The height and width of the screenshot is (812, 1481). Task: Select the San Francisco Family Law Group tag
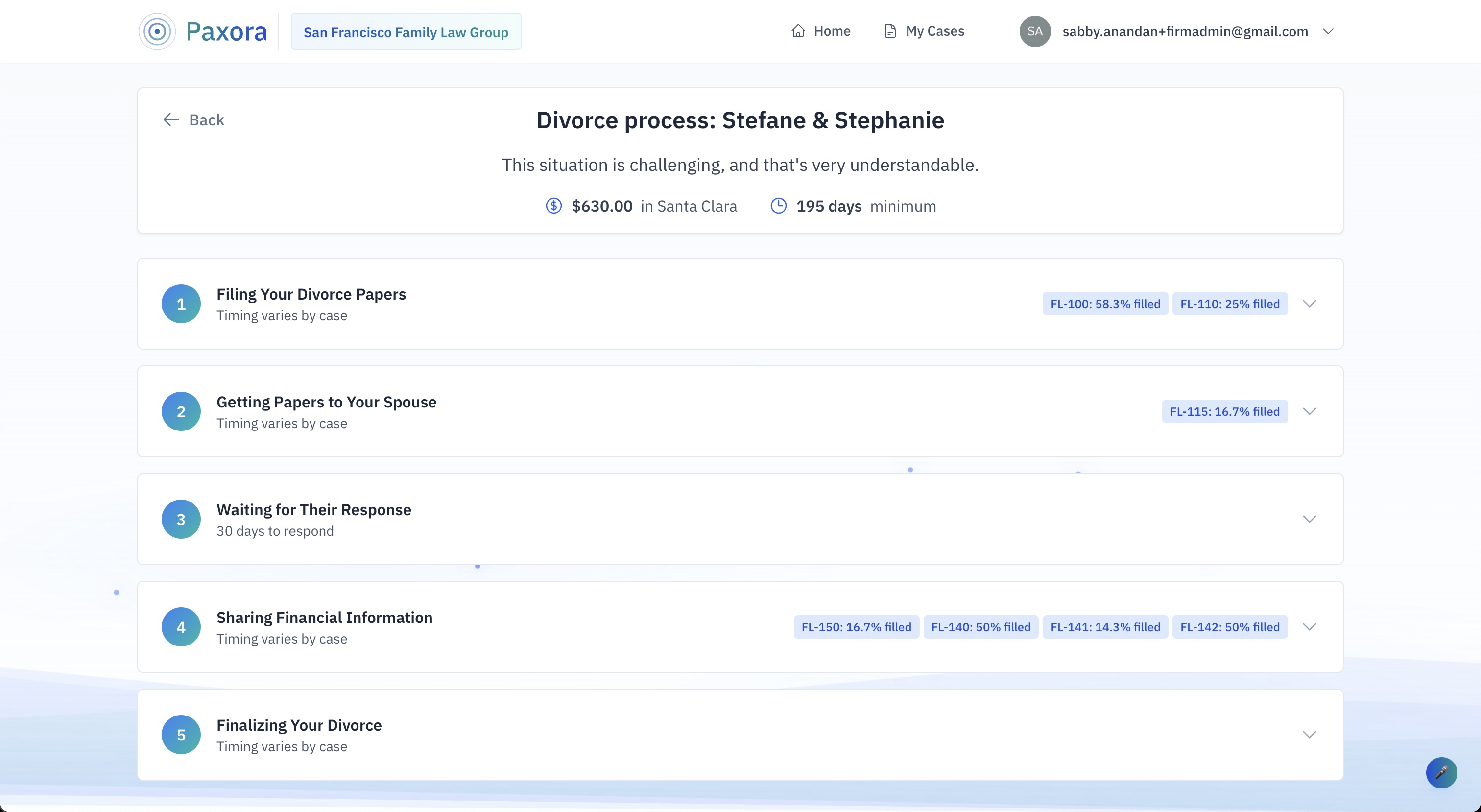point(406,32)
